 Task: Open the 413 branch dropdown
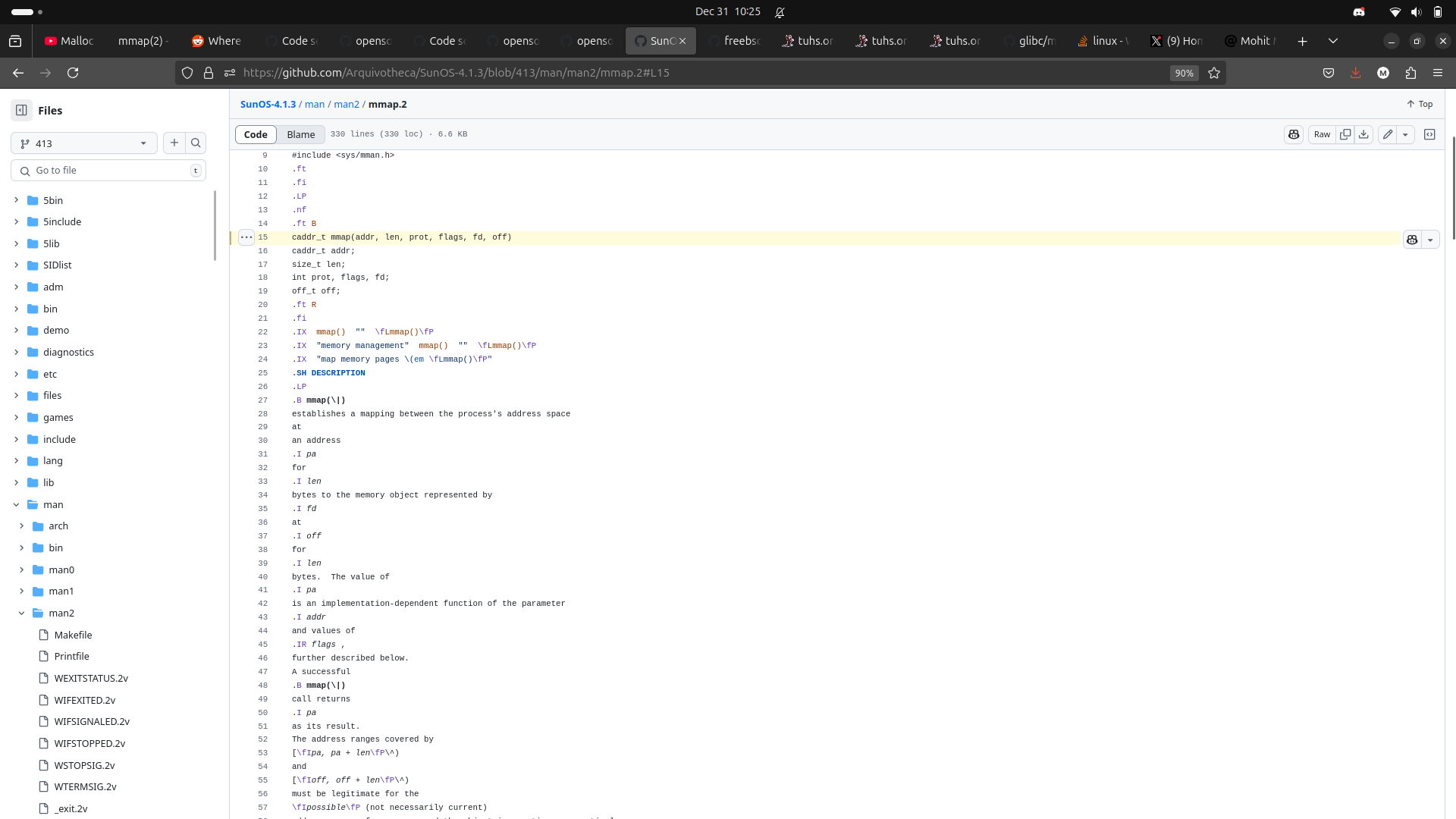[83, 143]
